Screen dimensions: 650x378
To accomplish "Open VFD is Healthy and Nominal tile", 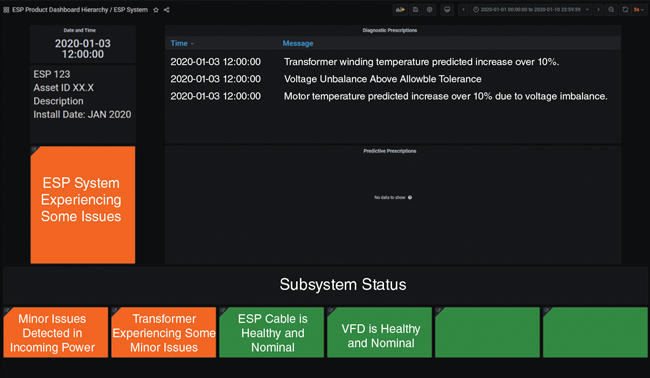I will (380, 332).
